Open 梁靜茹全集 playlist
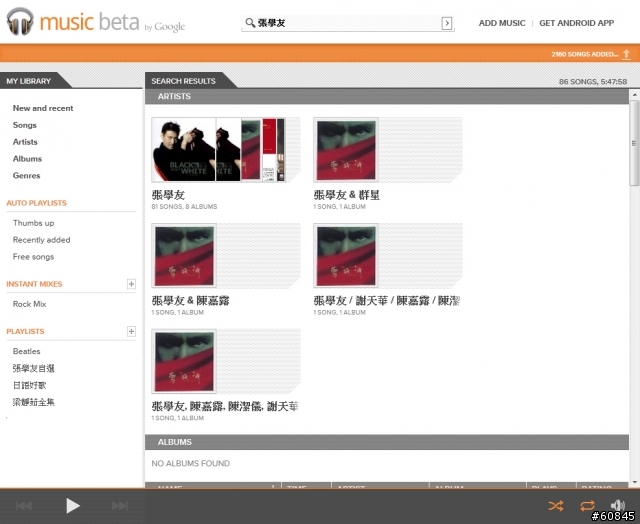The height and width of the screenshot is (524, 640). (x=33, y=402)
